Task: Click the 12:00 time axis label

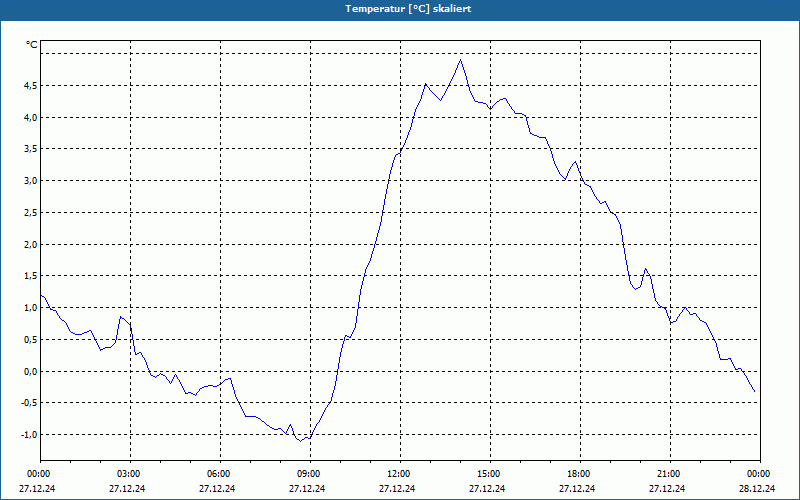Action: coord(398,474)
